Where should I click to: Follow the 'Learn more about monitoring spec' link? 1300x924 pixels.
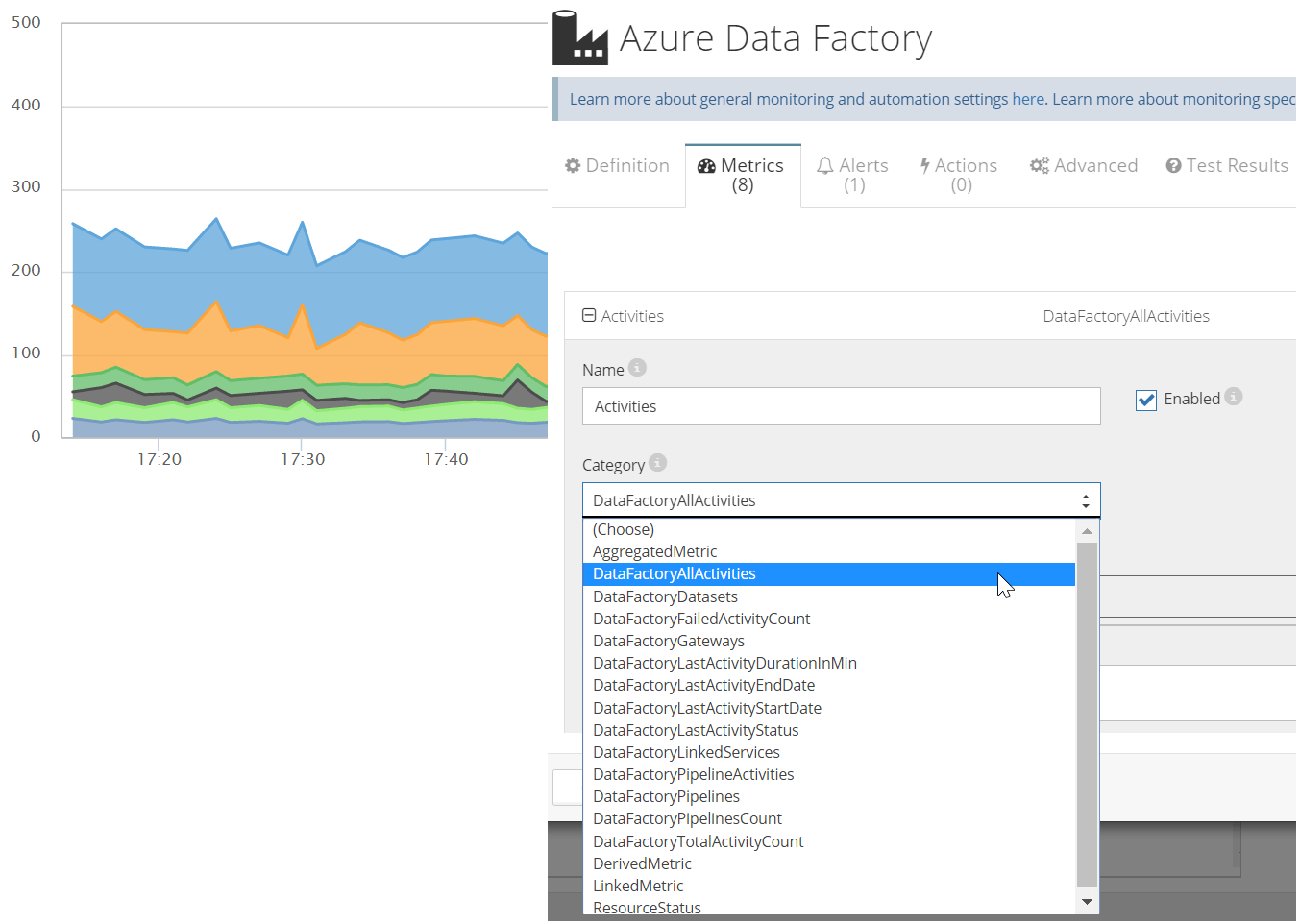tap(1174, 99)
